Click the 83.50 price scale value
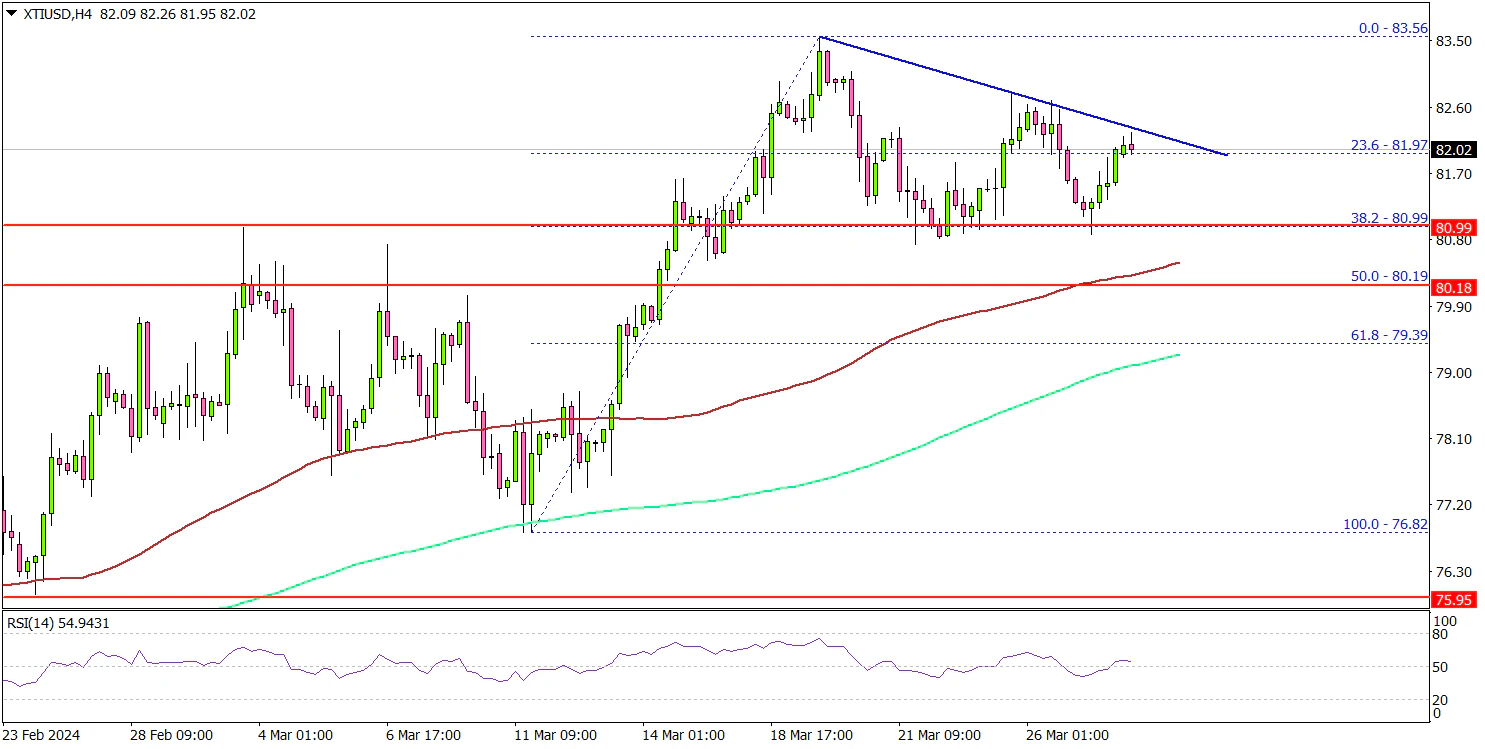The image size is (1485, 749). click(x=1450, y=41)
